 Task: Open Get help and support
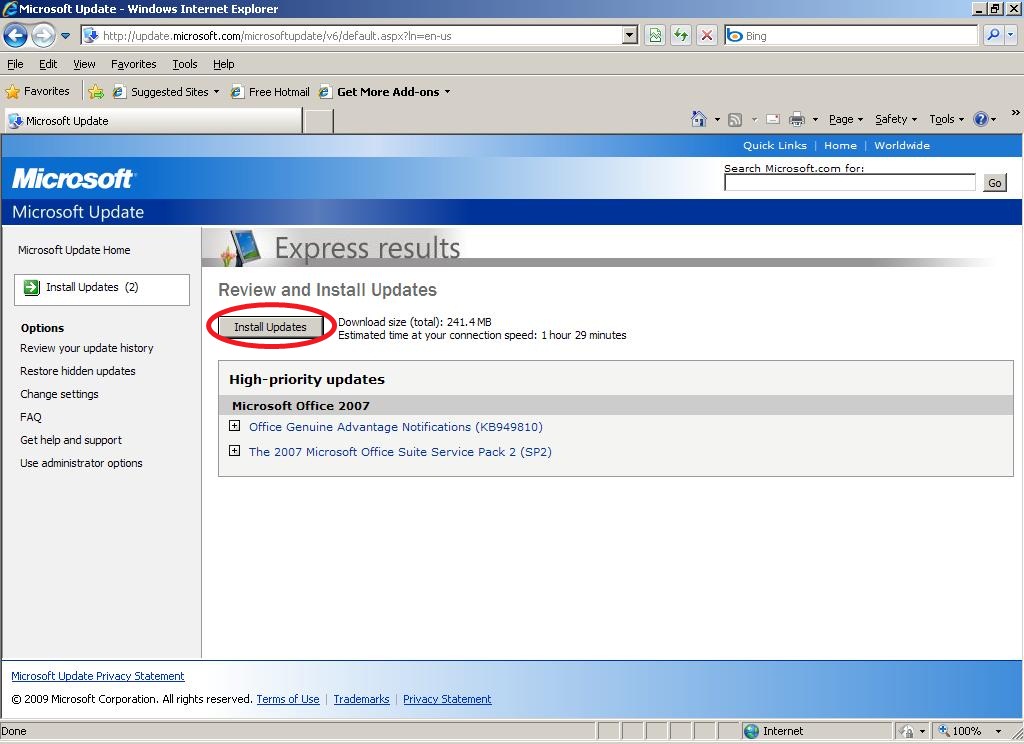[x=71, y=440]
